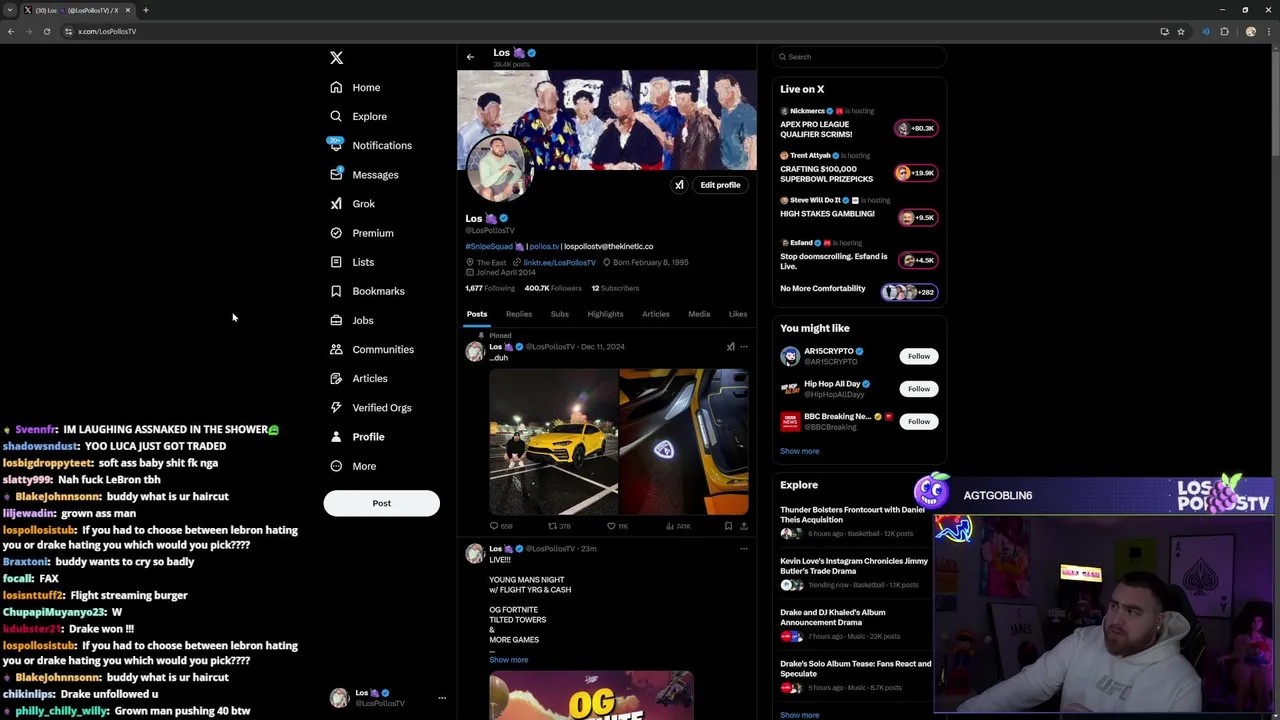Click the Articles icon in sidebar
This screenshot has height=720, width=1280.
(336, 378)
